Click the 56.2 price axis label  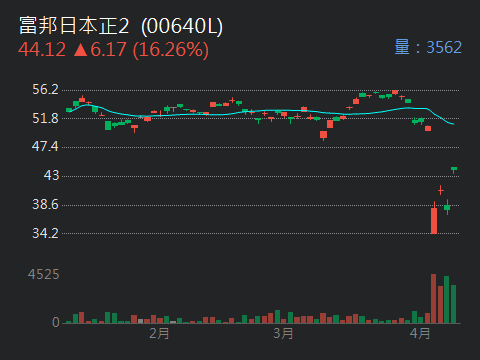(45, 89)
